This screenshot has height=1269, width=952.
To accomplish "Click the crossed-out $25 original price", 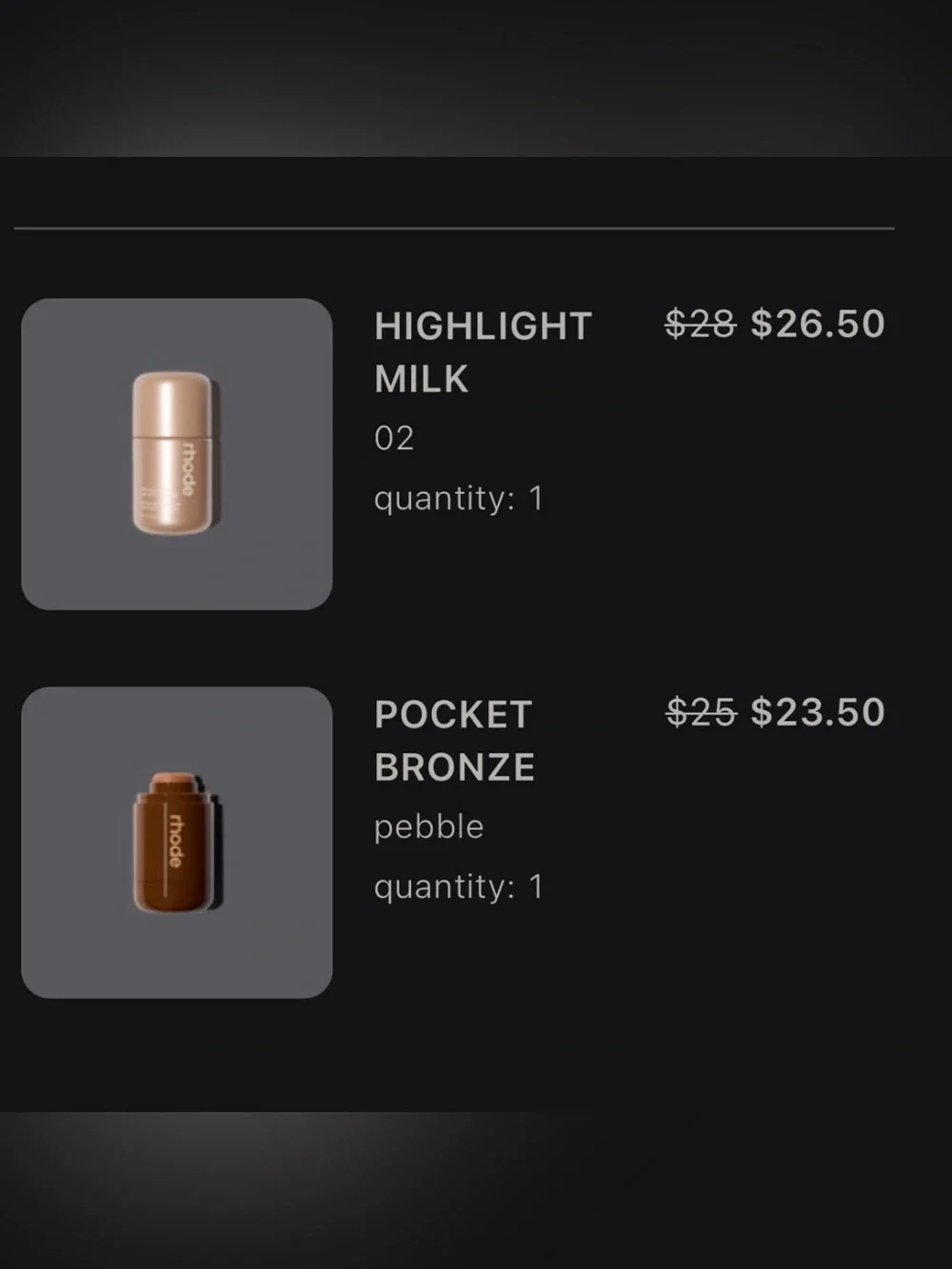I will click(x=701, y=712).
